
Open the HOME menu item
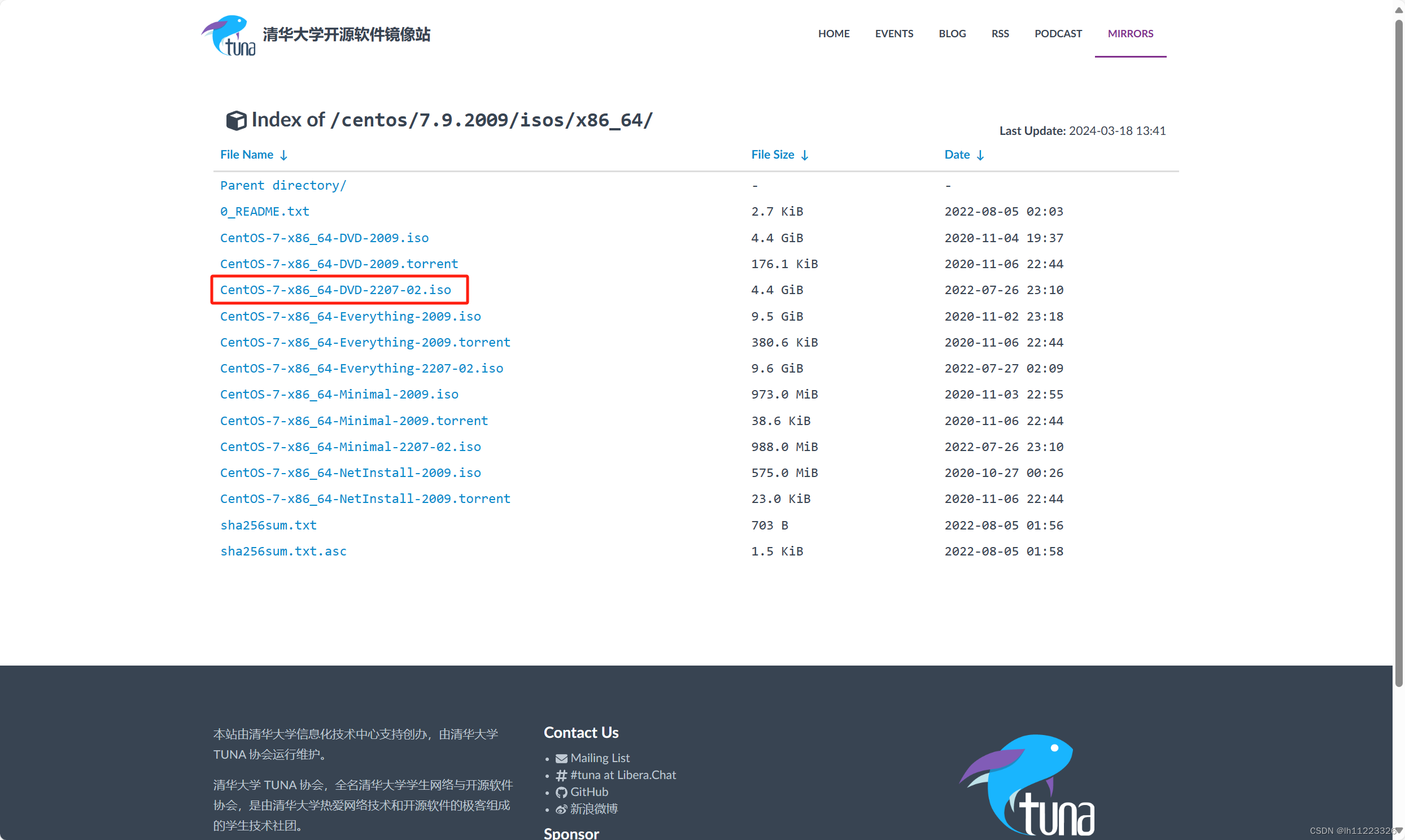click(834, 33)
